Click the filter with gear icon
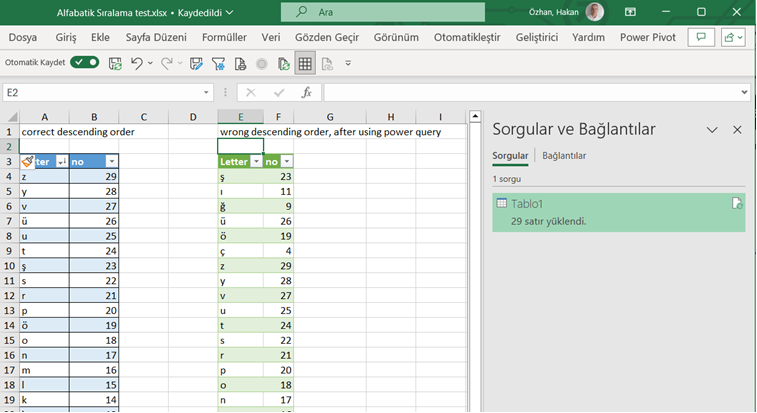Viewport: 757px width, 413px height. point(218,63)
